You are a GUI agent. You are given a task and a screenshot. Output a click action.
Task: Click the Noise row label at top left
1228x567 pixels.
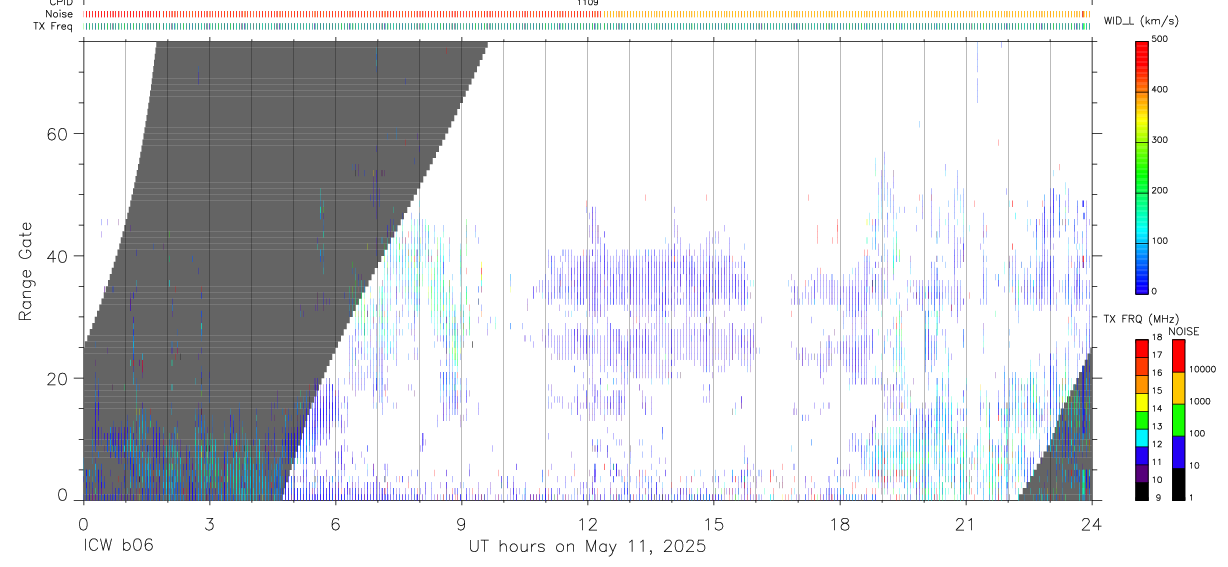pos(59,14)
